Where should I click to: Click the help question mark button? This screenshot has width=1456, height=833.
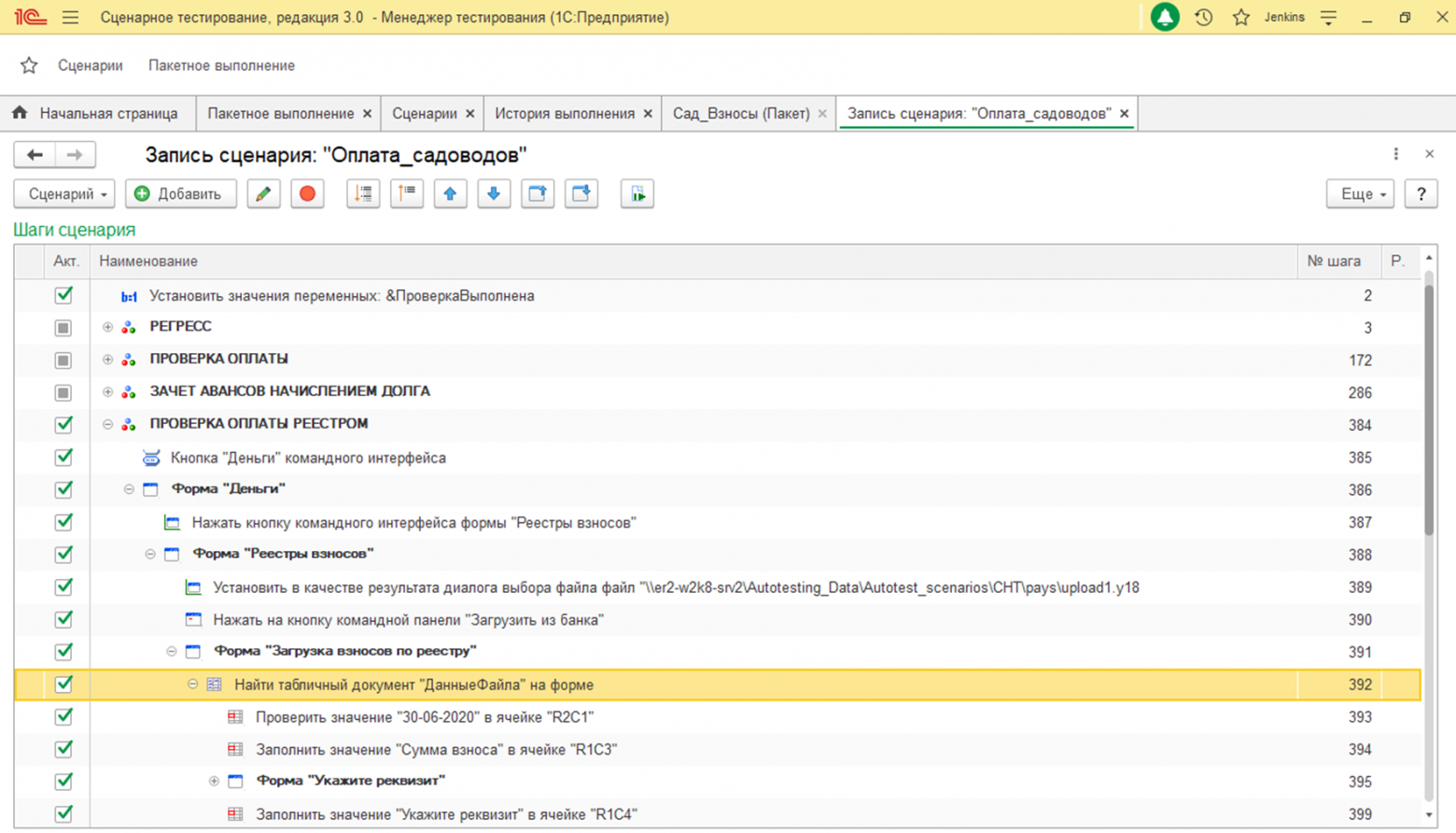[1421, 194]
